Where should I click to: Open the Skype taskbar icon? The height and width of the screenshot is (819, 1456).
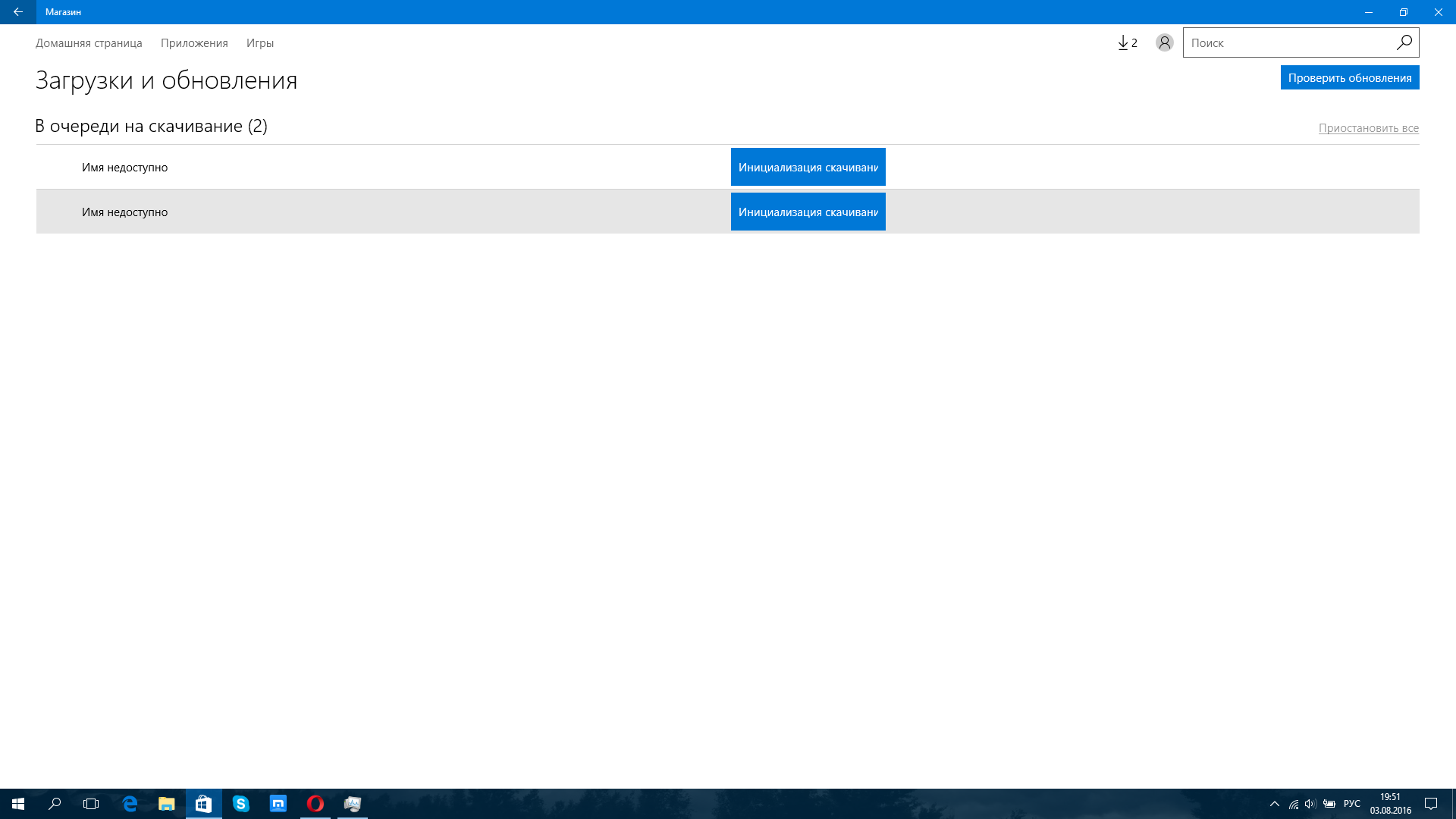[241, 804]
